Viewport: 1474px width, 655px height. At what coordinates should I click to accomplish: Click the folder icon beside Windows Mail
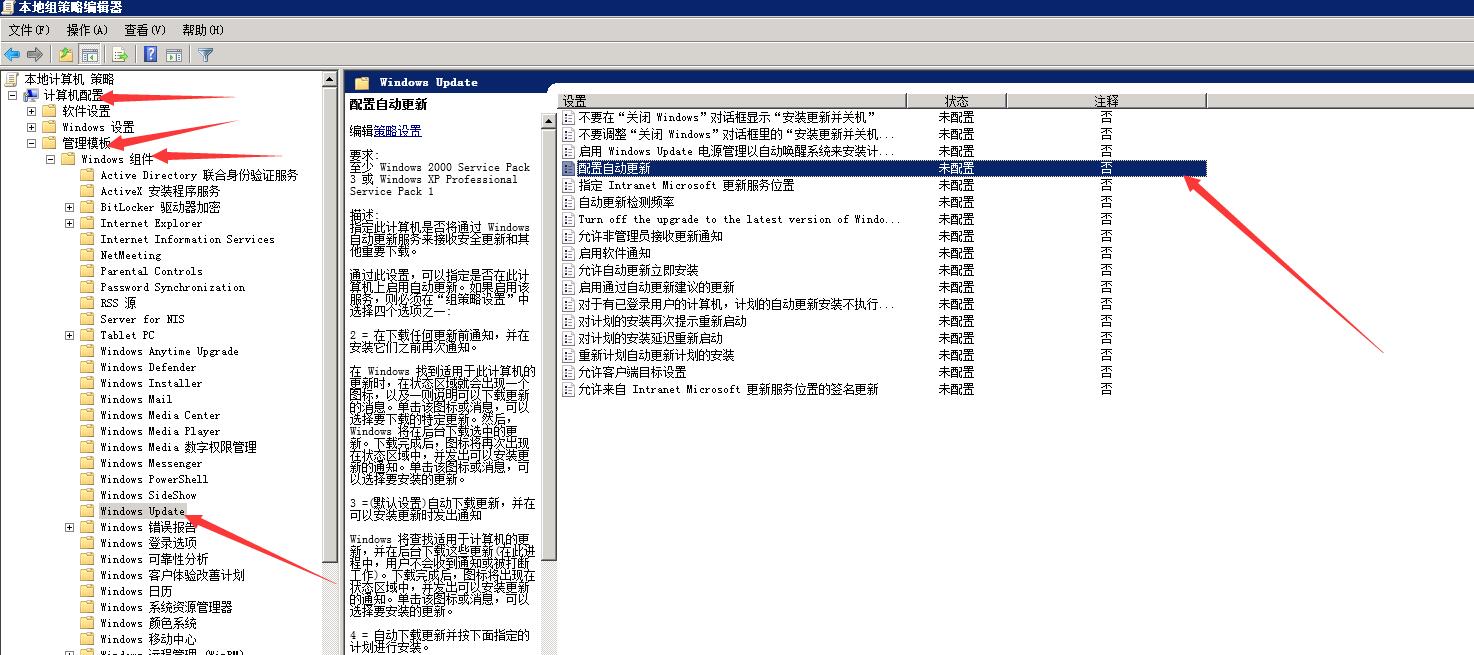[88, 399]
